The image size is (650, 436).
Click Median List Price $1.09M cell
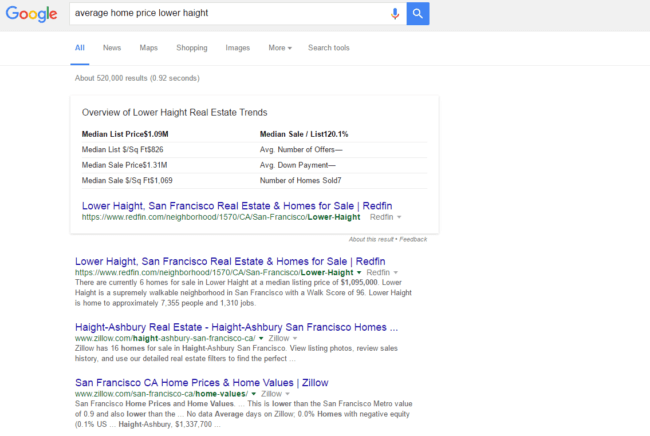click(125, 134)
